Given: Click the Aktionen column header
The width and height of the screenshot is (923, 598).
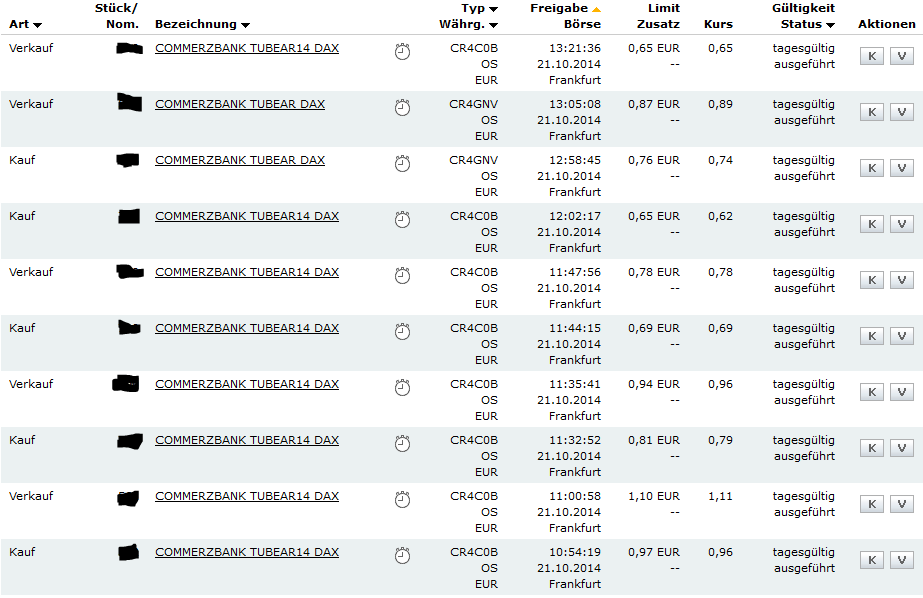Looking at the screenshot, I should pyautogui.click(x=887, y=24).
